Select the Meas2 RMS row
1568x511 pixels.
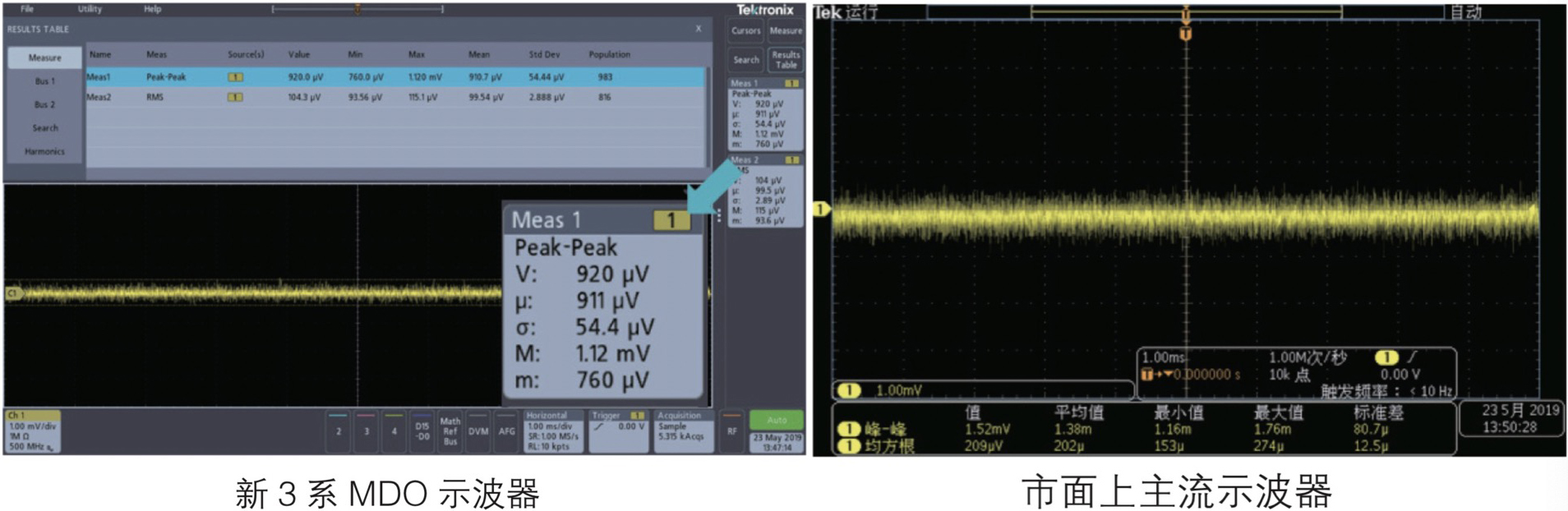[x=395, y=97]
